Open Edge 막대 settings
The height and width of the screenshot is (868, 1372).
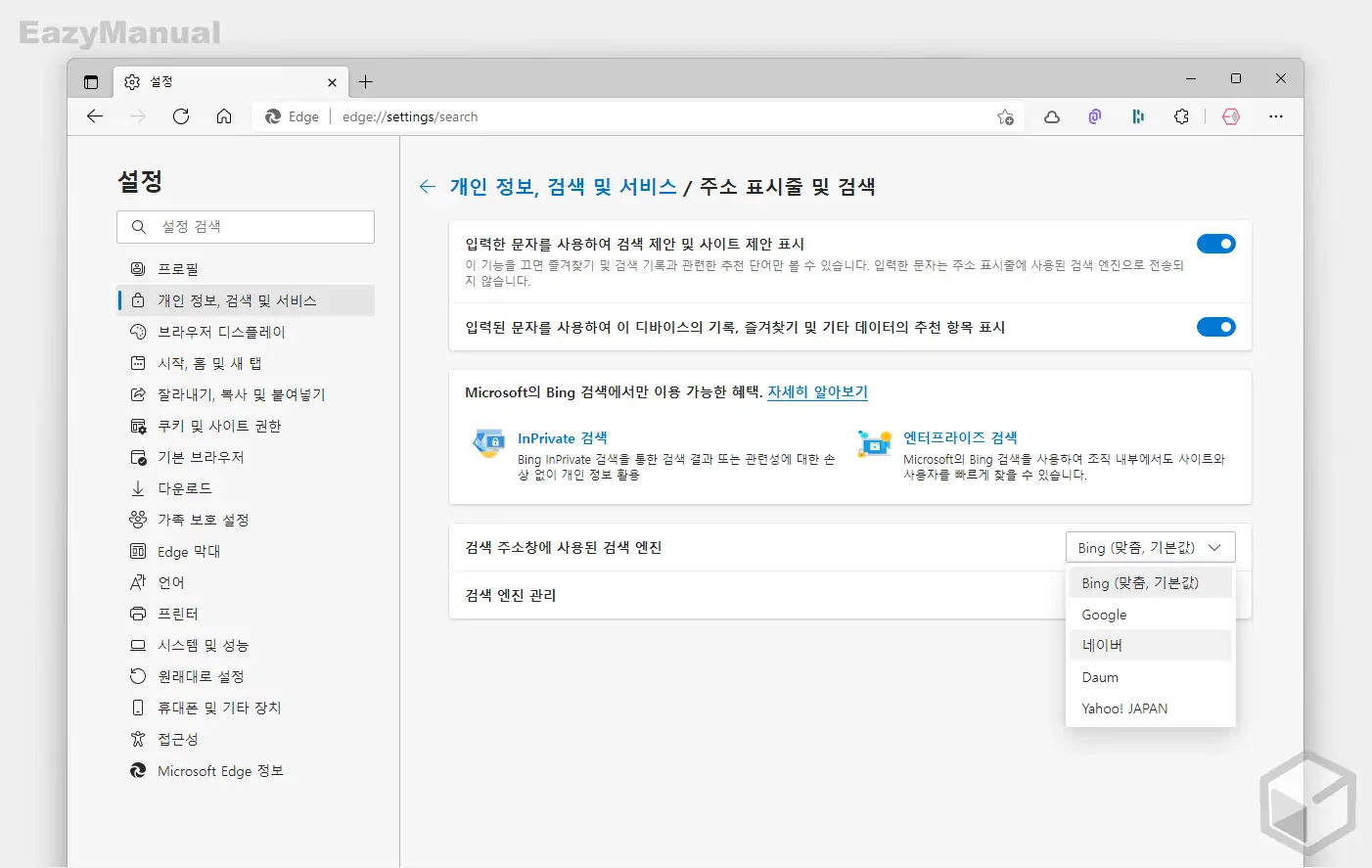click(x=246, y=551)
